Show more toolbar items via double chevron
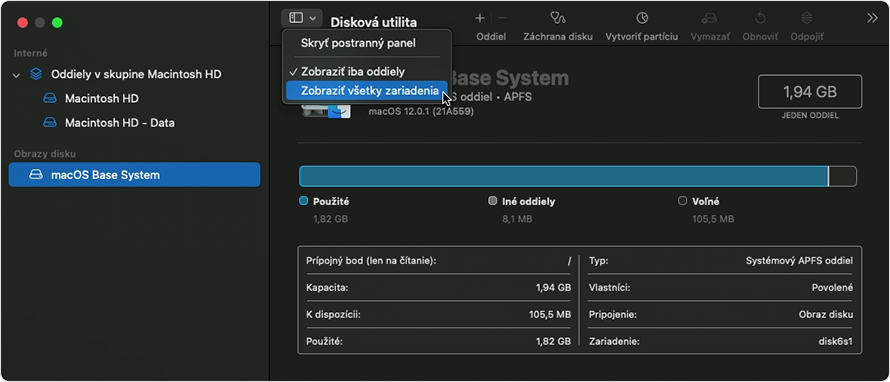890x382 pixels. 872,18
